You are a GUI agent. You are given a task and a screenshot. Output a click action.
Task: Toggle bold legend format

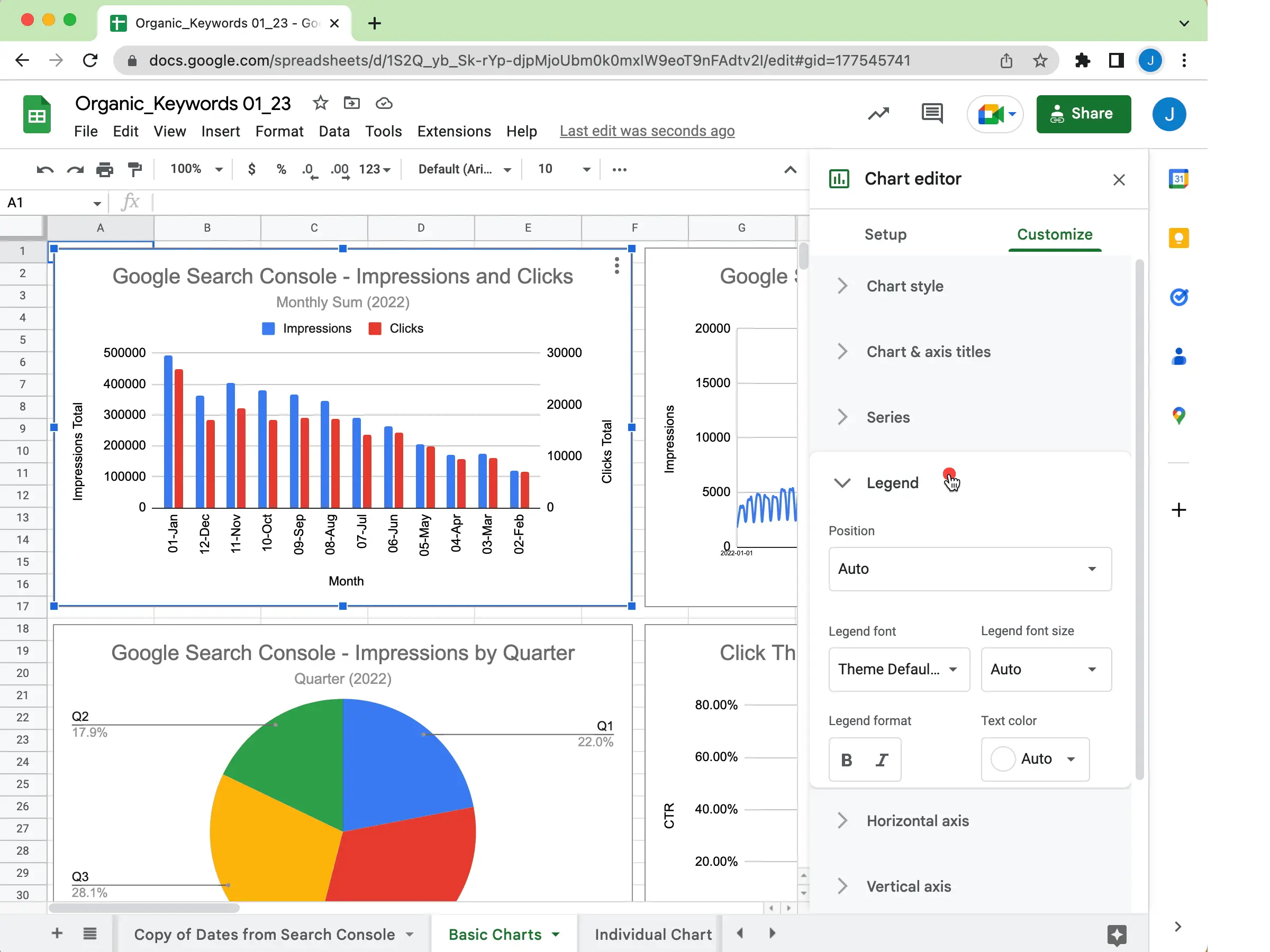tap(846, 760)
